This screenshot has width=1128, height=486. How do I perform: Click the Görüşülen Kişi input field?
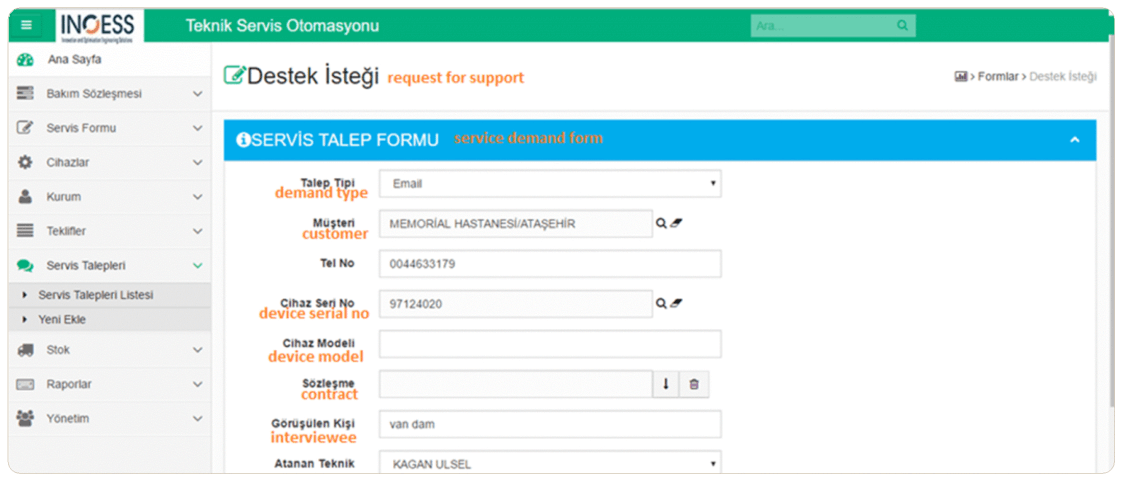pyautogui.click(x=550, y=424)
